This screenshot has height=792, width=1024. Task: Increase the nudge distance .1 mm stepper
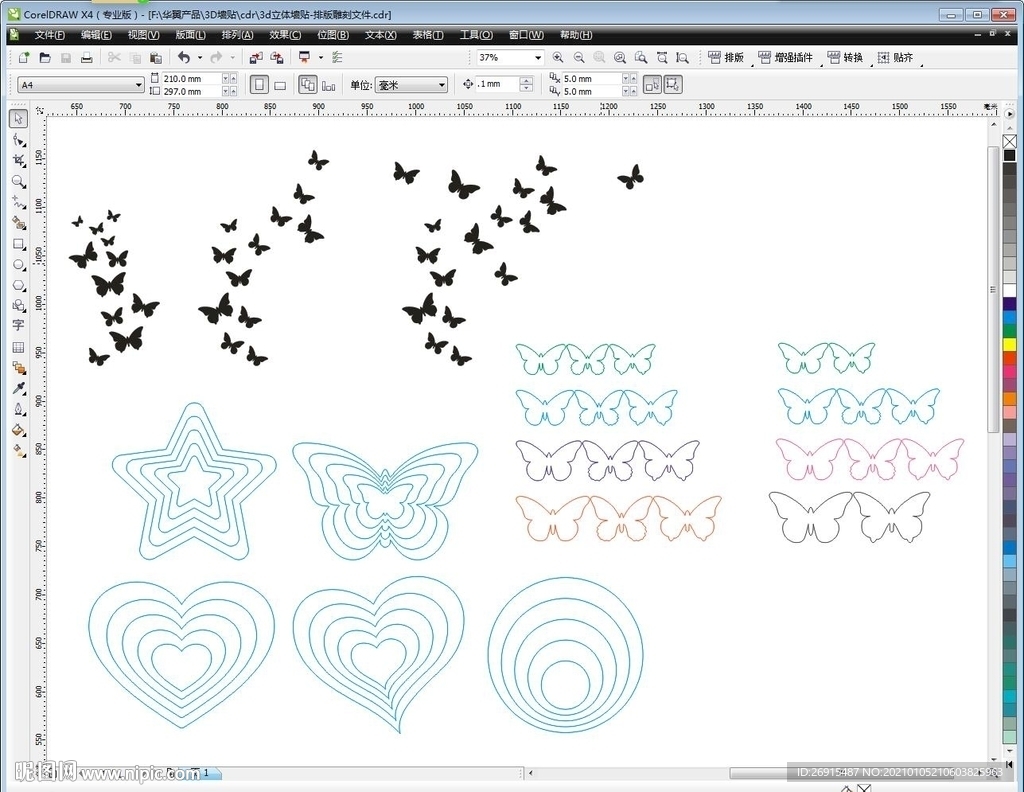(526, 80)
